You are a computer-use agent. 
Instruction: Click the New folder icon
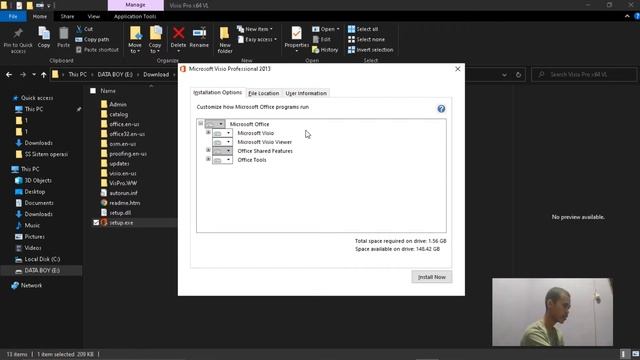(224, 33)
